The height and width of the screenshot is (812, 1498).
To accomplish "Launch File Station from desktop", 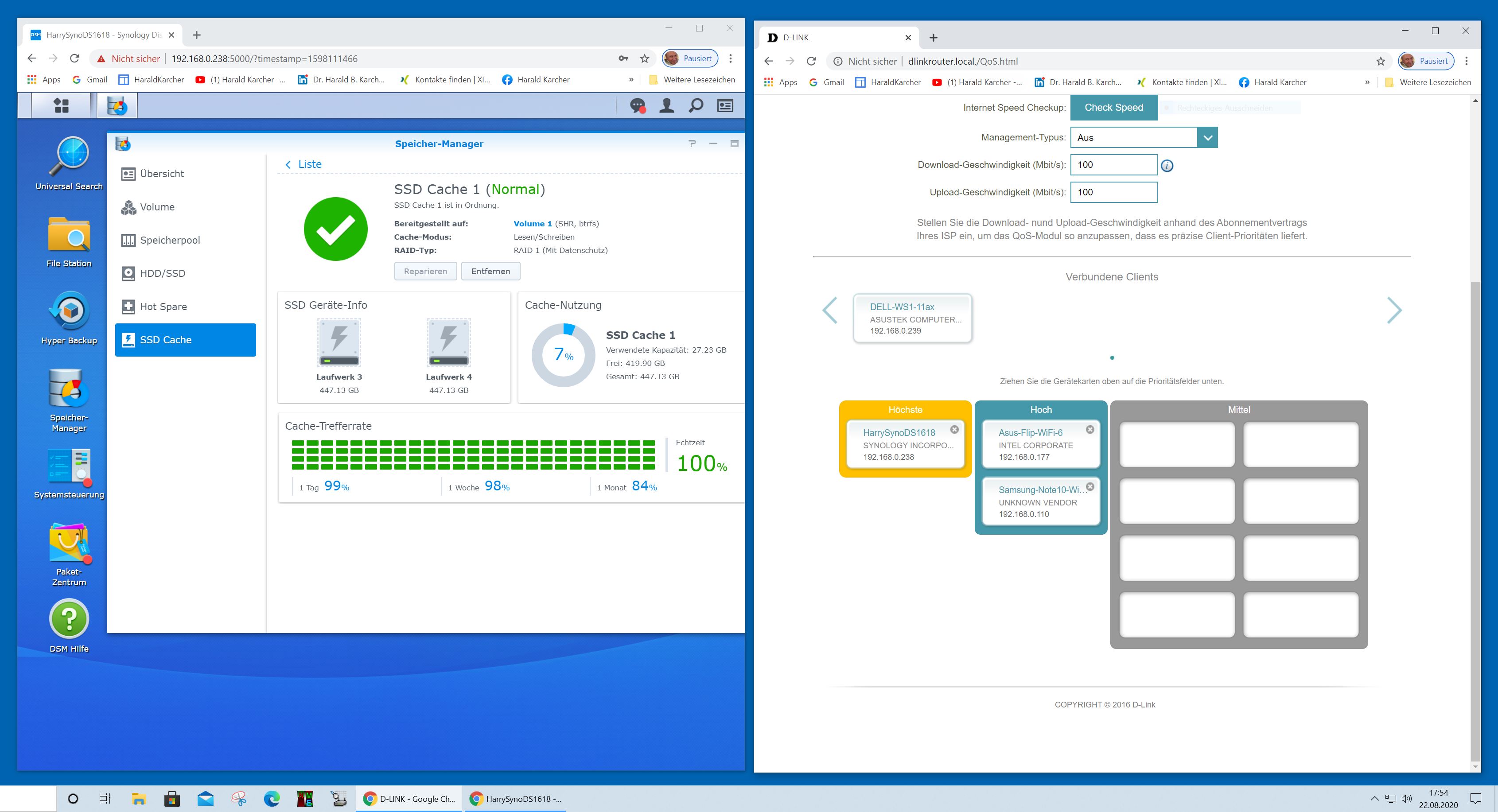I will (x=69, y=235).
